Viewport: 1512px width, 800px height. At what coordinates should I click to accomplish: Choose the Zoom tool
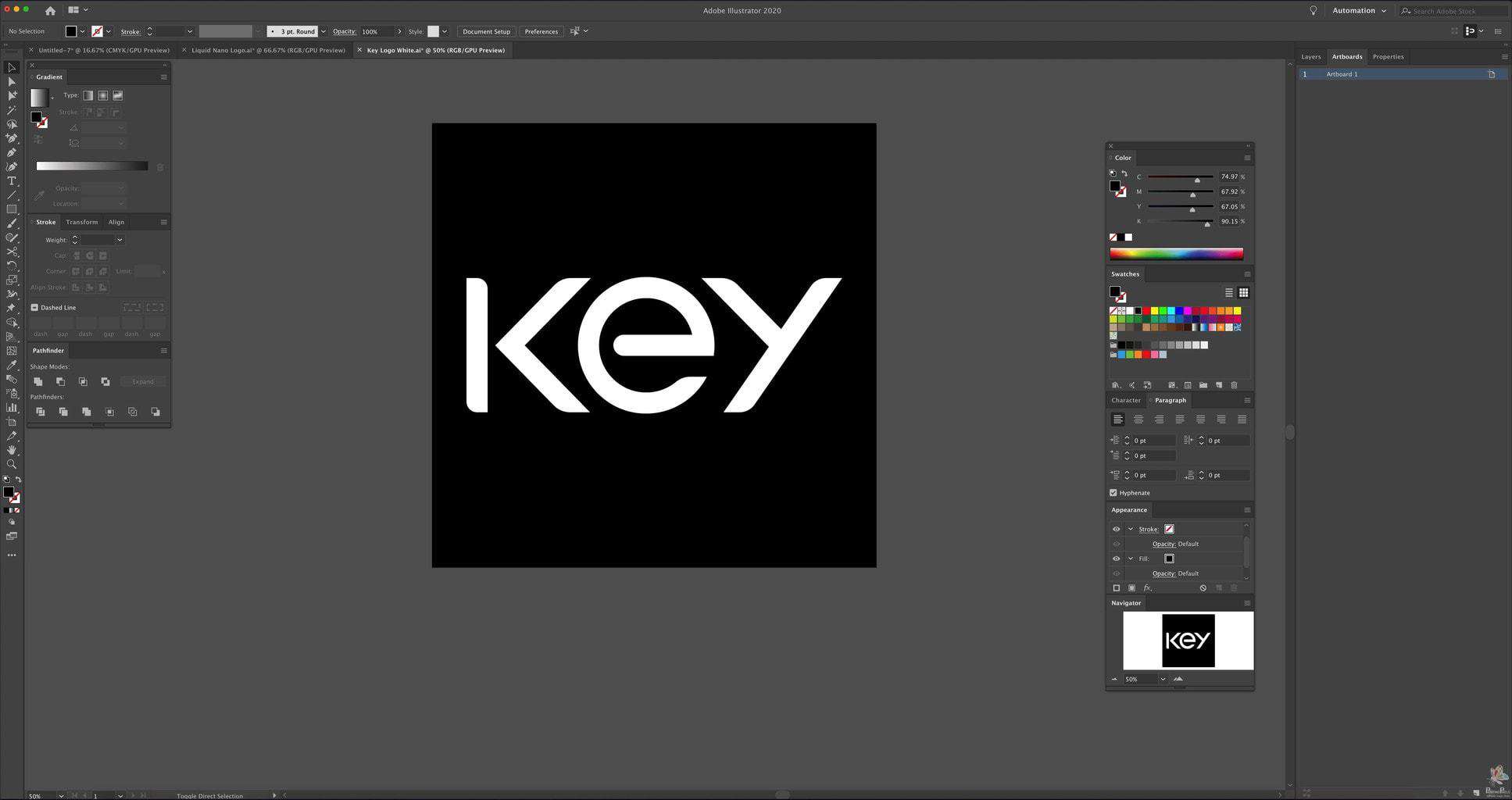coord(12,464)
